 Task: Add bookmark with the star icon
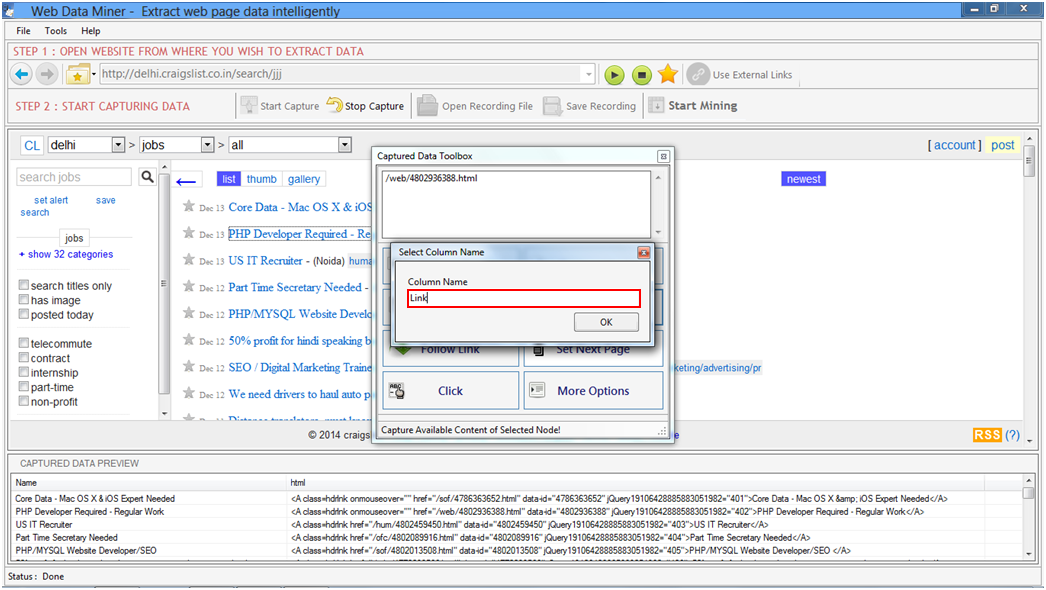[x=668, y=74]
